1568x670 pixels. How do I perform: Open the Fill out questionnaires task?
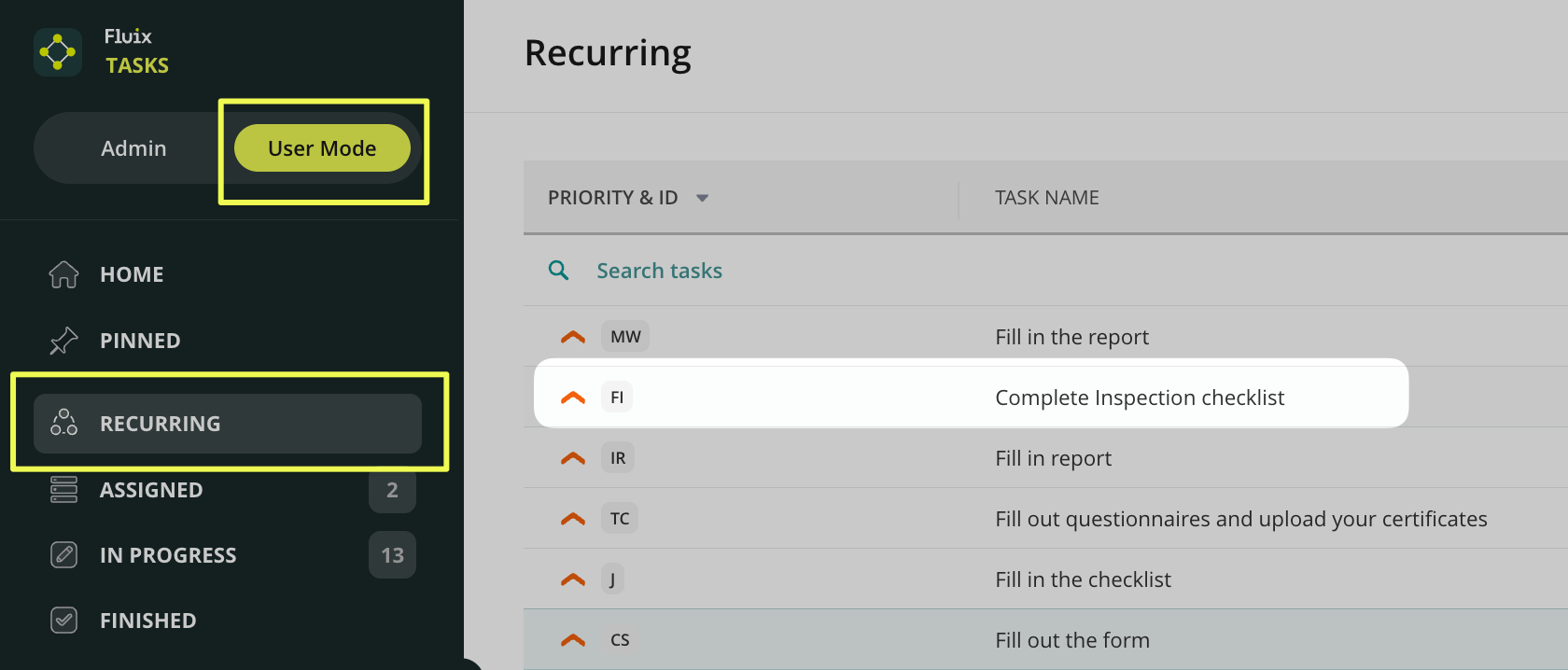coord(1240,519)
